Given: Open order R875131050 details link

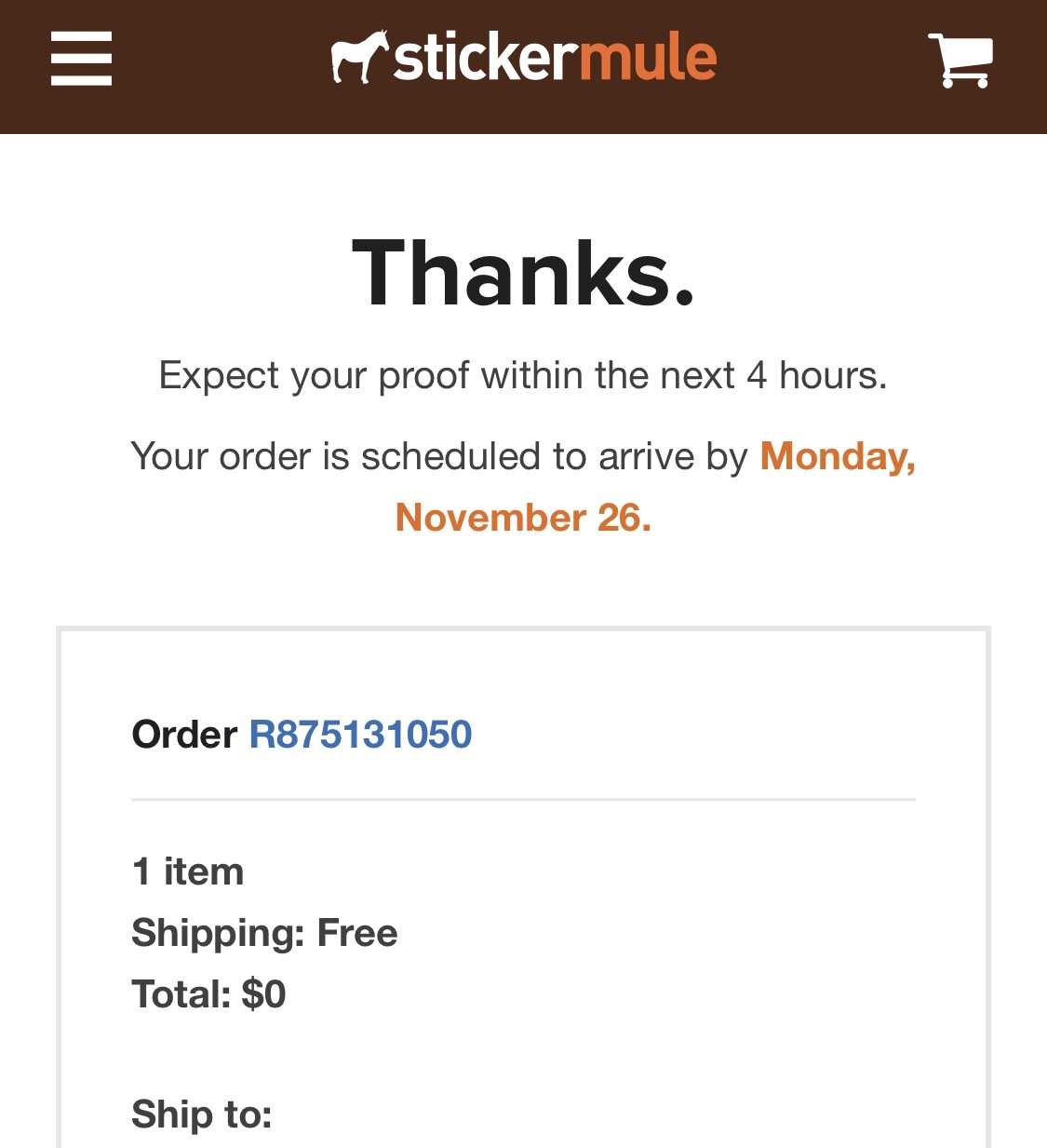Looking at the screenshot, I should tap(360, 735).
